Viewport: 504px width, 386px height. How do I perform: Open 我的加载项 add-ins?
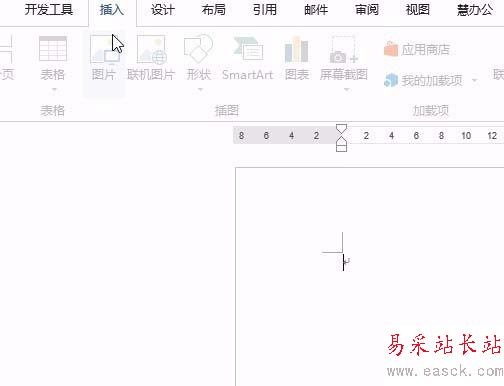point(424,80)
